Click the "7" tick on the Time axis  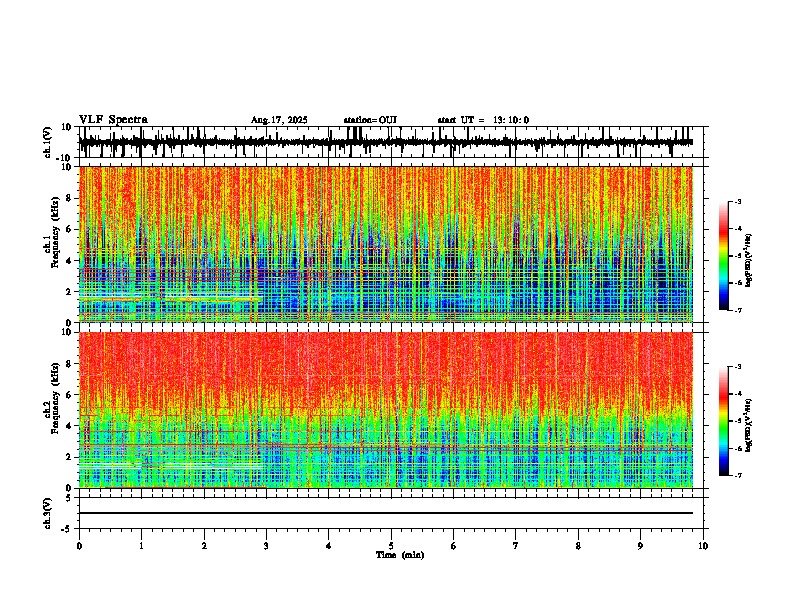tap(516, 546)
